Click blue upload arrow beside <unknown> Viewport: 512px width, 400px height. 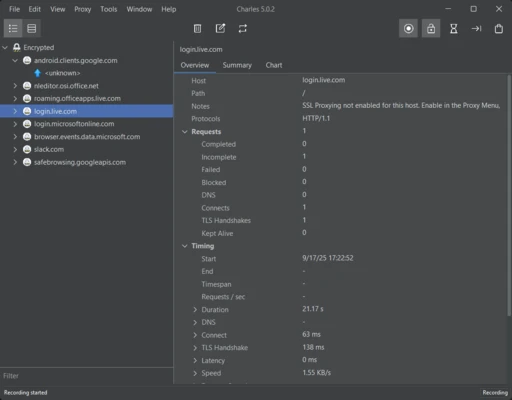[37, 73]
